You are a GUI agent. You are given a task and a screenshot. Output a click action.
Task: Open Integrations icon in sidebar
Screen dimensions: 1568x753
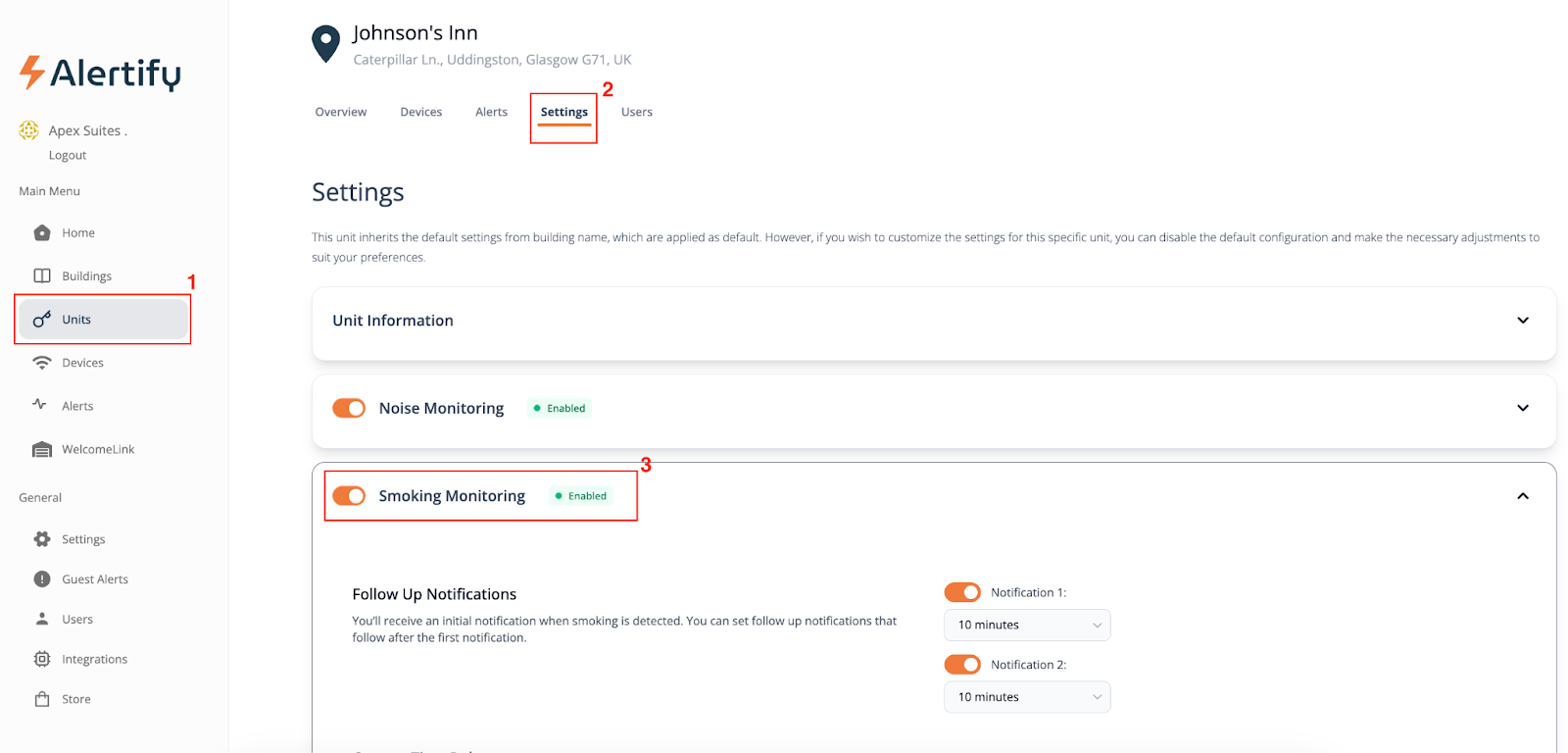point(42,659)
